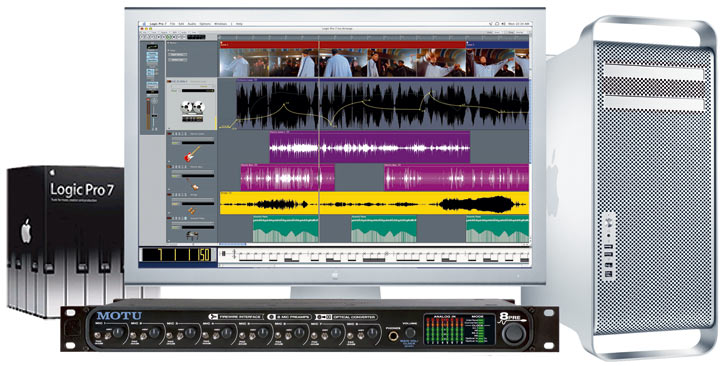Toggle the record button on guitar track
The height and width of the screenshot is (366, 726).
(x=169, y=134)
